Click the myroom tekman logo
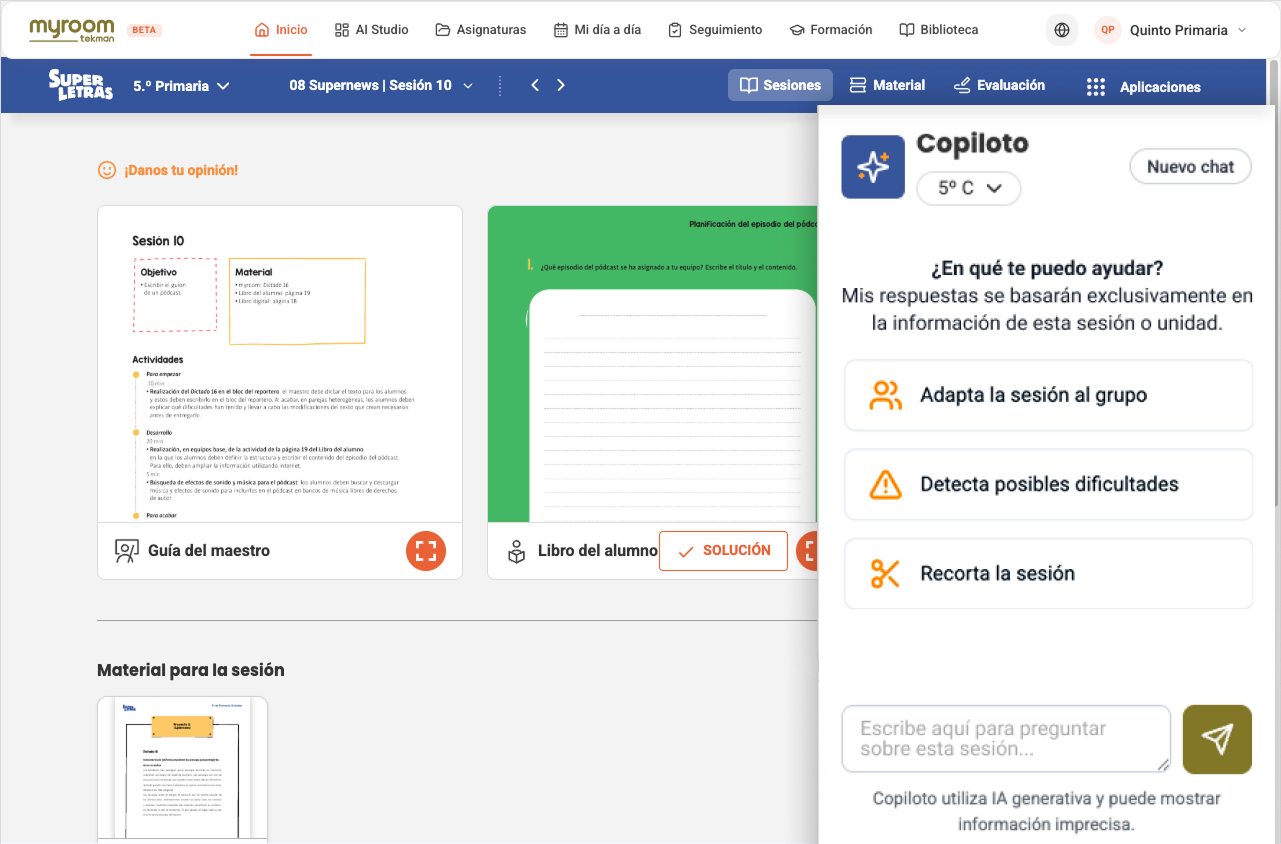The height and width of the screenshot is (844, 1281). 72,30
